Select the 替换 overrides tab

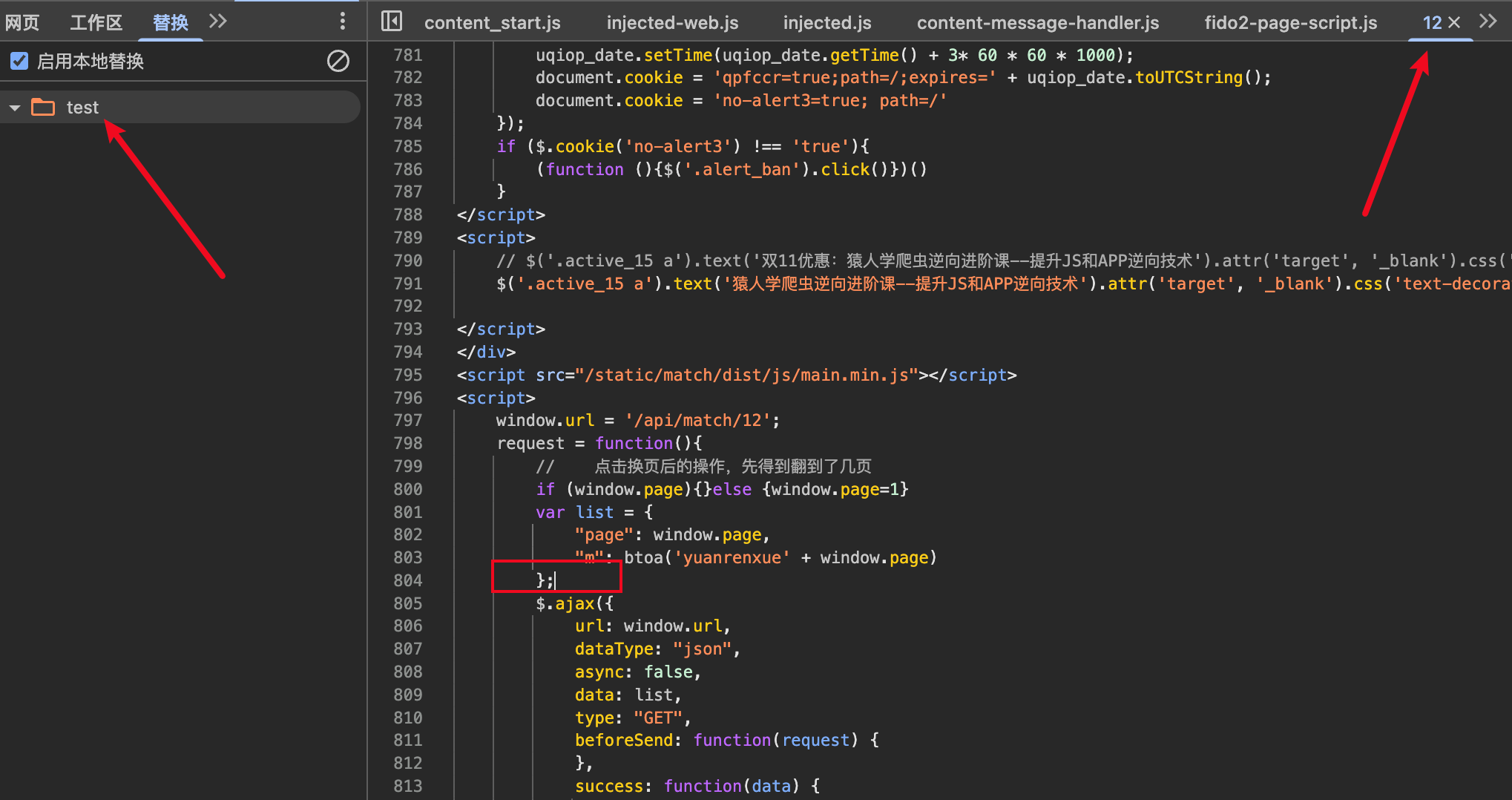(170, 22)
